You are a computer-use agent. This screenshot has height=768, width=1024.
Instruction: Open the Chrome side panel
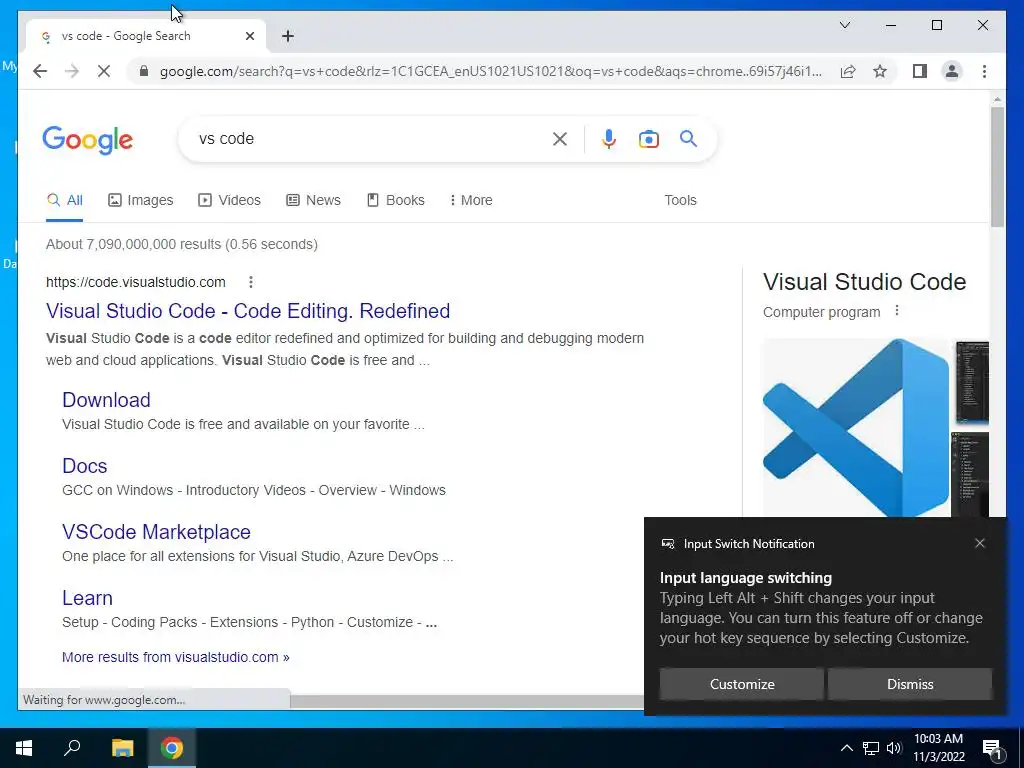click(x=920, y=71)
